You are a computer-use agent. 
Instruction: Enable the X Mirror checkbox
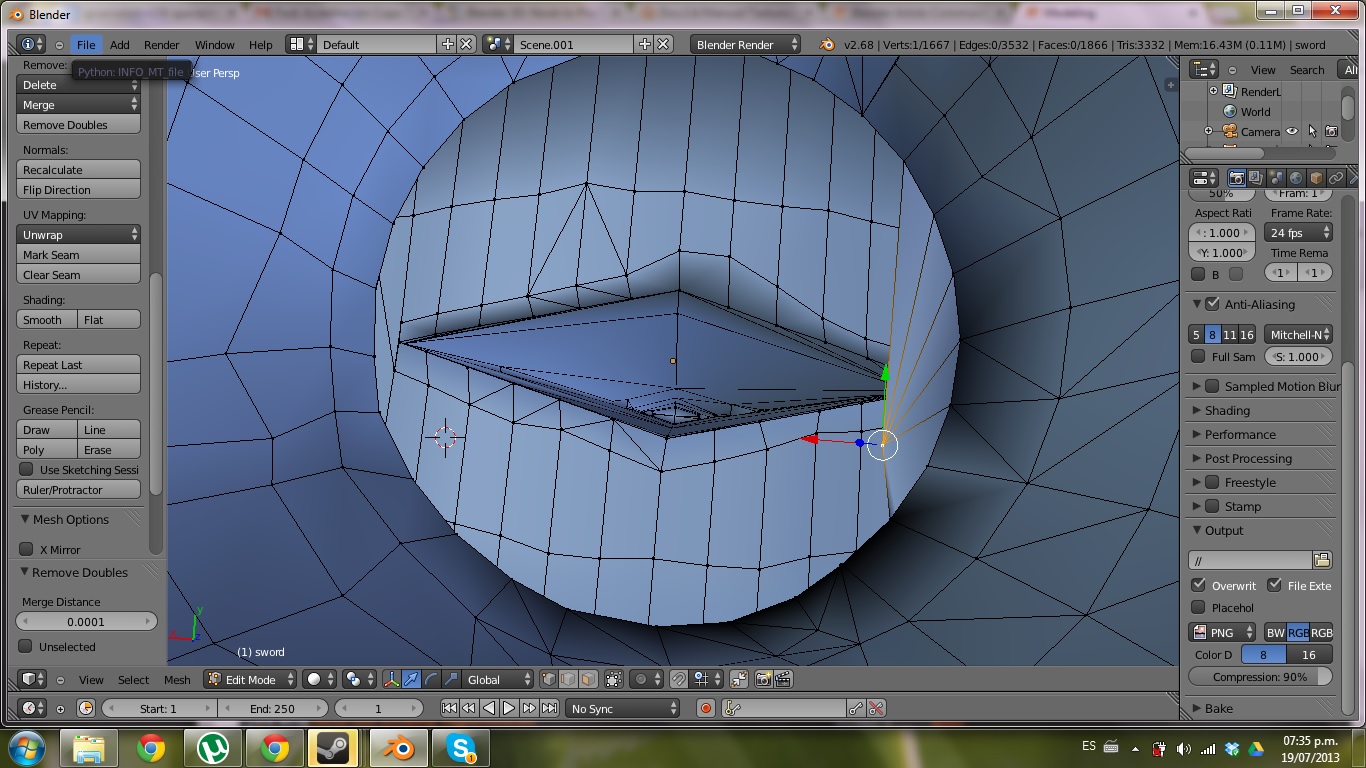click(x=27, y=549)
